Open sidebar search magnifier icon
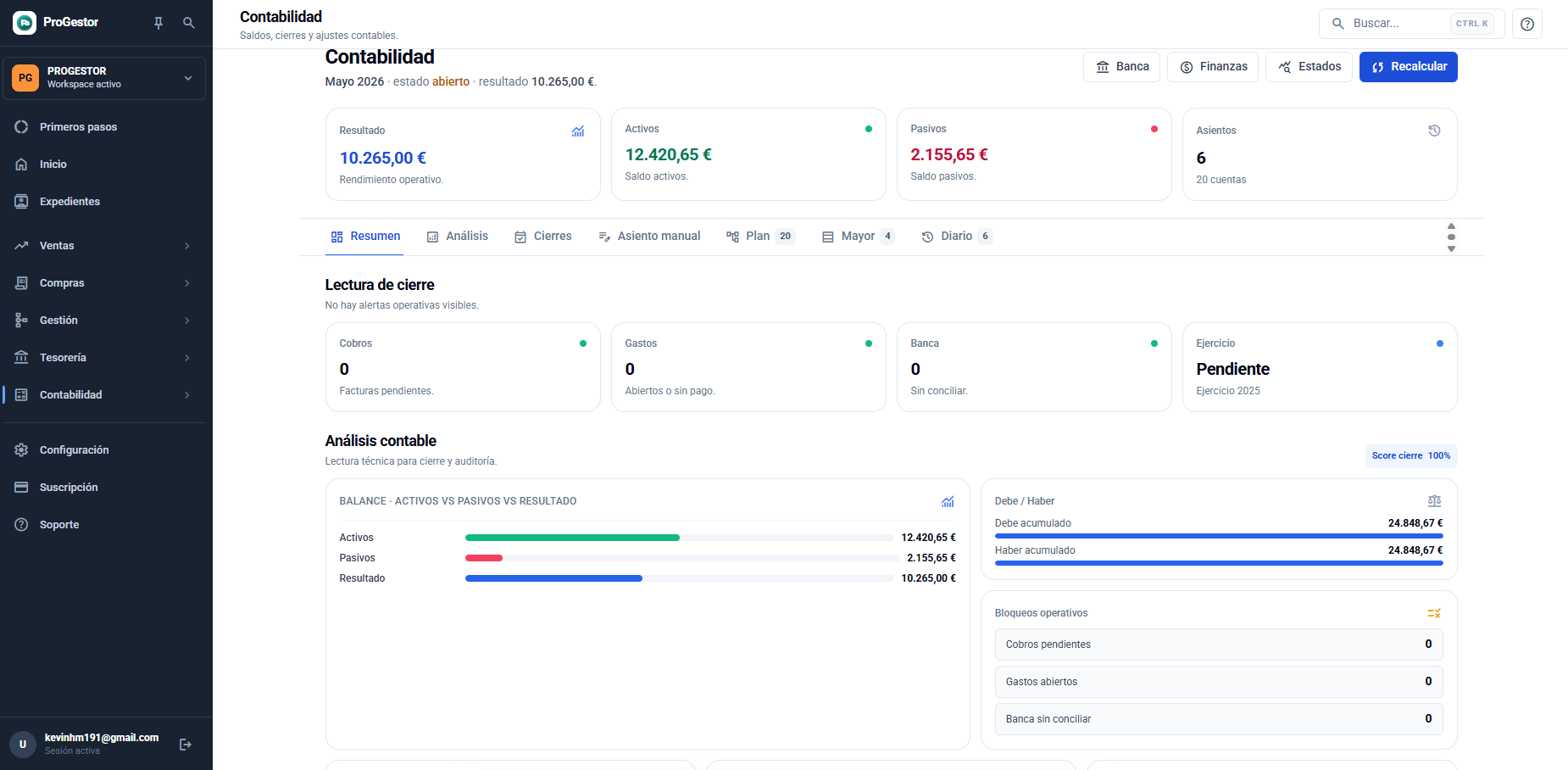This screenshot has height=770, width=1568. [x=189, y=23]
